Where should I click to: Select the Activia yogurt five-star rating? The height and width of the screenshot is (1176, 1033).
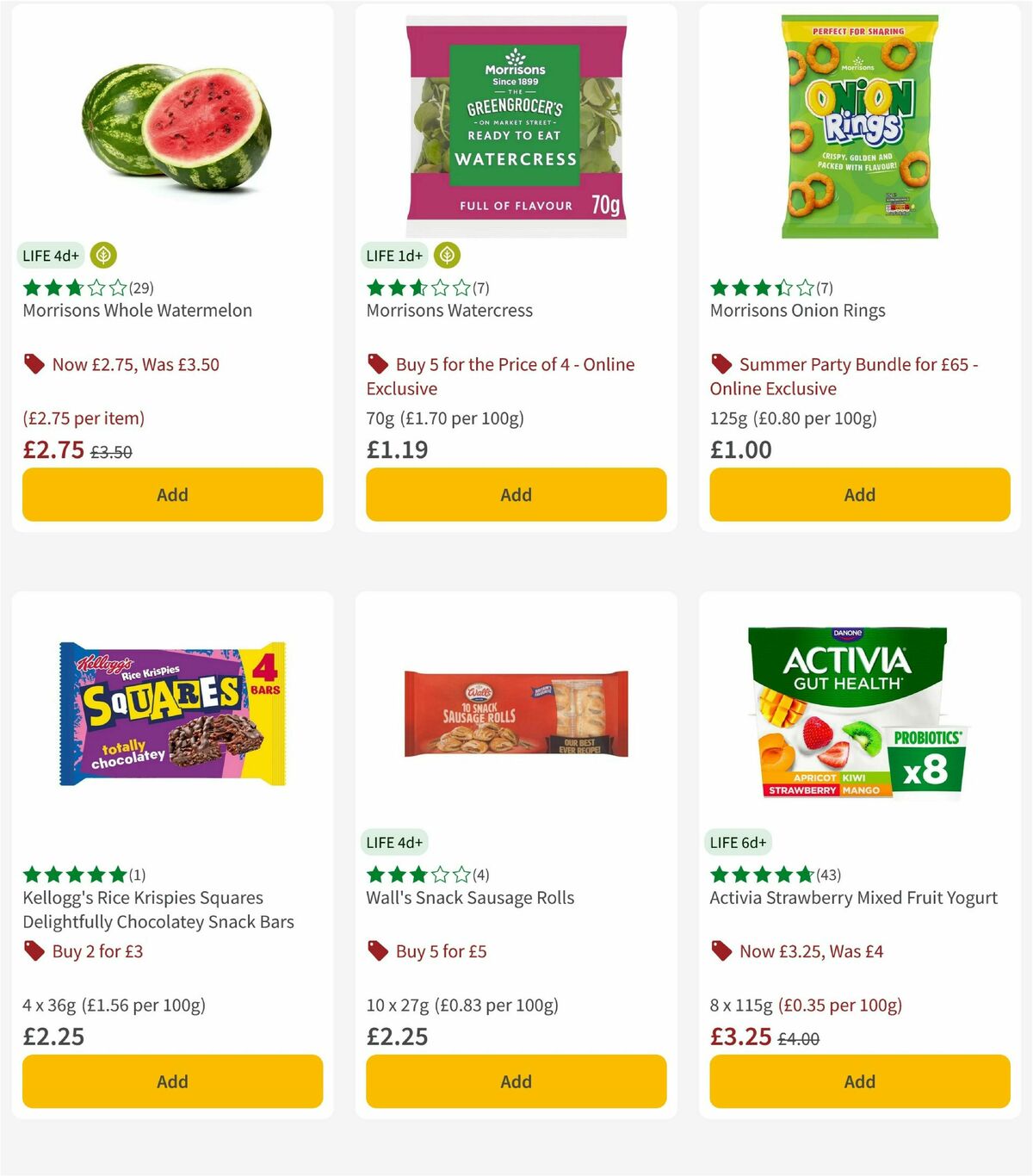click(x=762, y=875)
